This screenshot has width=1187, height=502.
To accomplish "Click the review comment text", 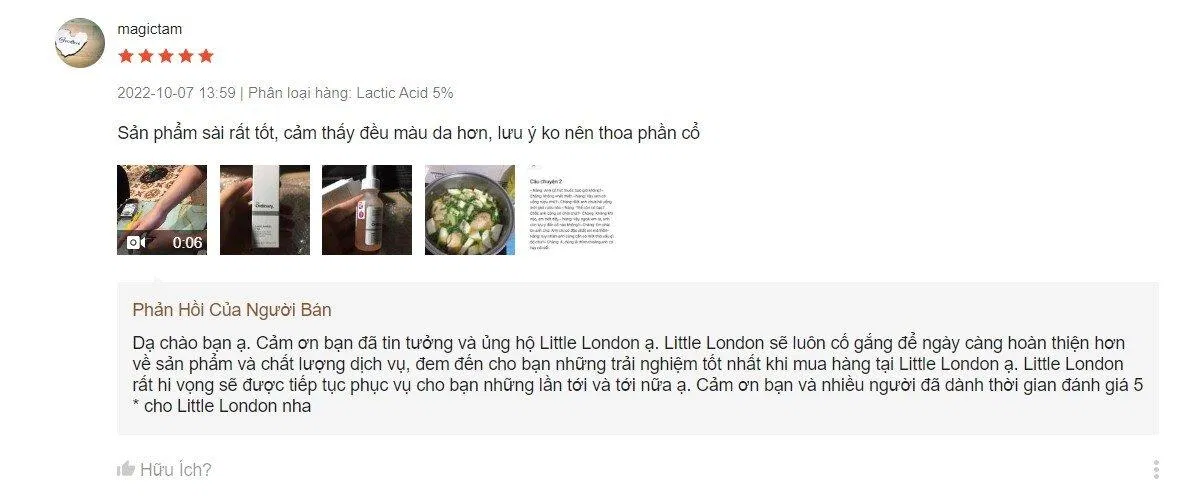I will [x=409, y=134].
